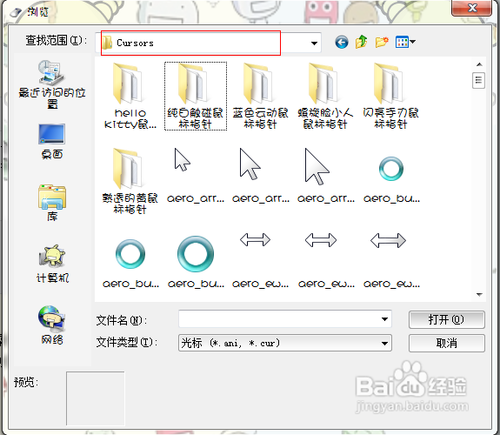The height and width of the screenshot is (435, 500).
Task: Expand the Look in (查找范围) dropdown arrow
Action: pyautogui.click(x=314, y=43)
